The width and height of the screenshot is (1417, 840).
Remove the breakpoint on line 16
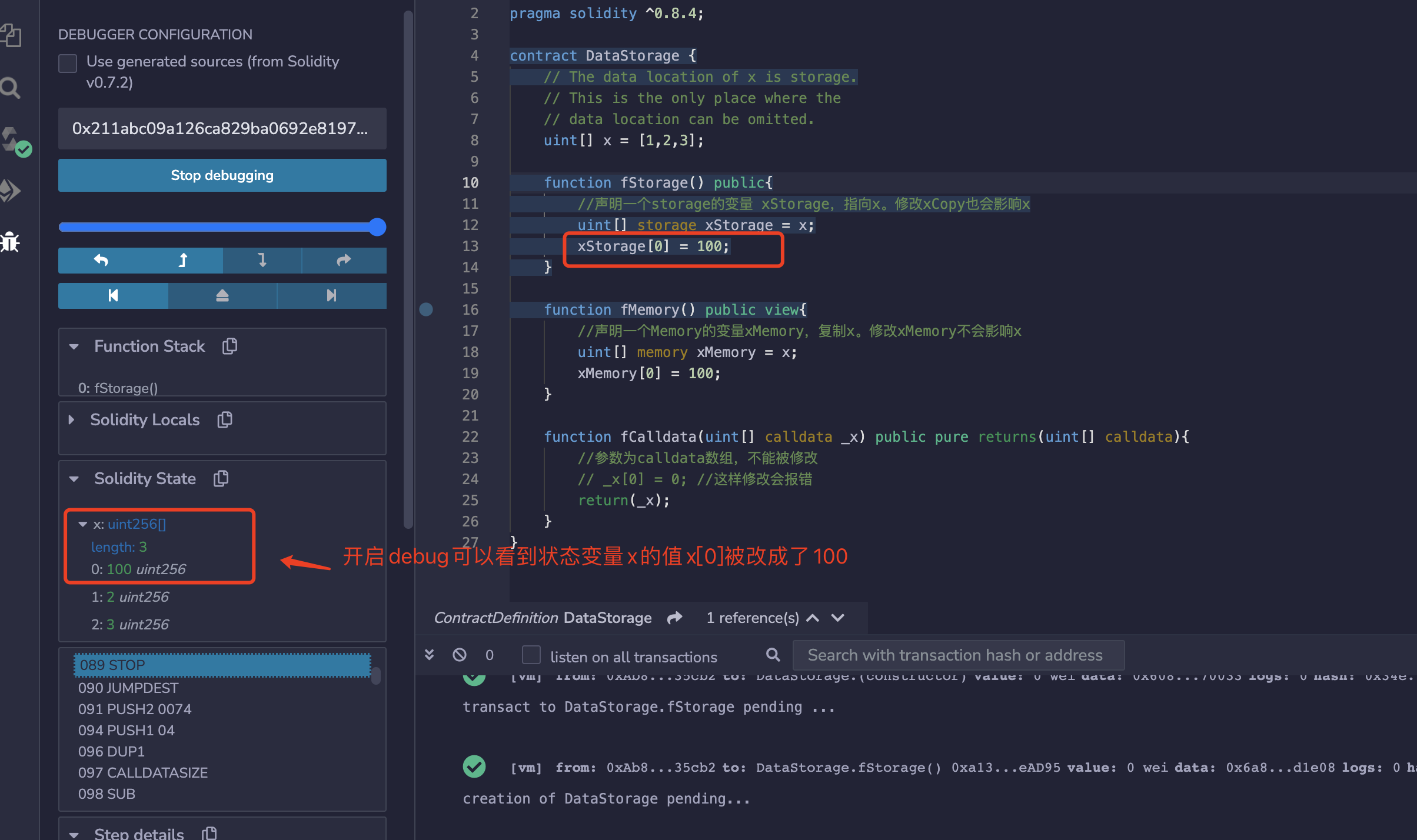426,309
